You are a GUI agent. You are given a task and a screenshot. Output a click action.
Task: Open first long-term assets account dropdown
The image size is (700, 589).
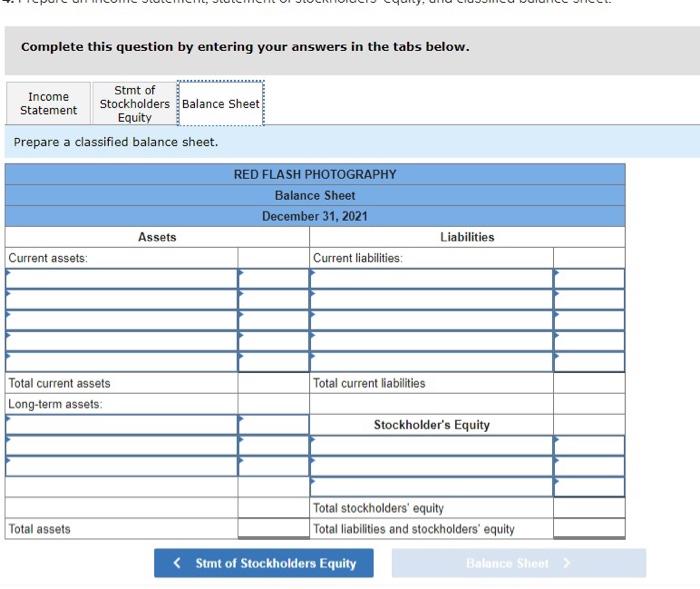(x=121, y=425)
